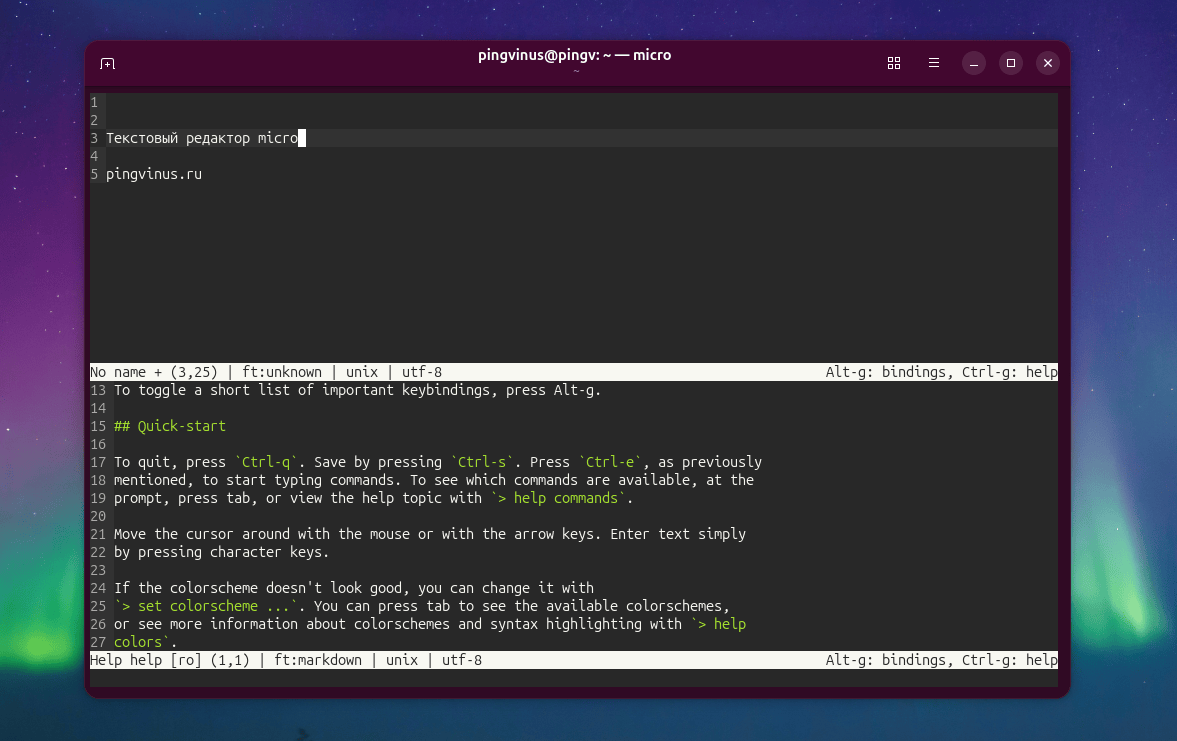Click the '`> set colorscheme ...`' code text
Screen dimensions: 1177x741
(206, 607)
